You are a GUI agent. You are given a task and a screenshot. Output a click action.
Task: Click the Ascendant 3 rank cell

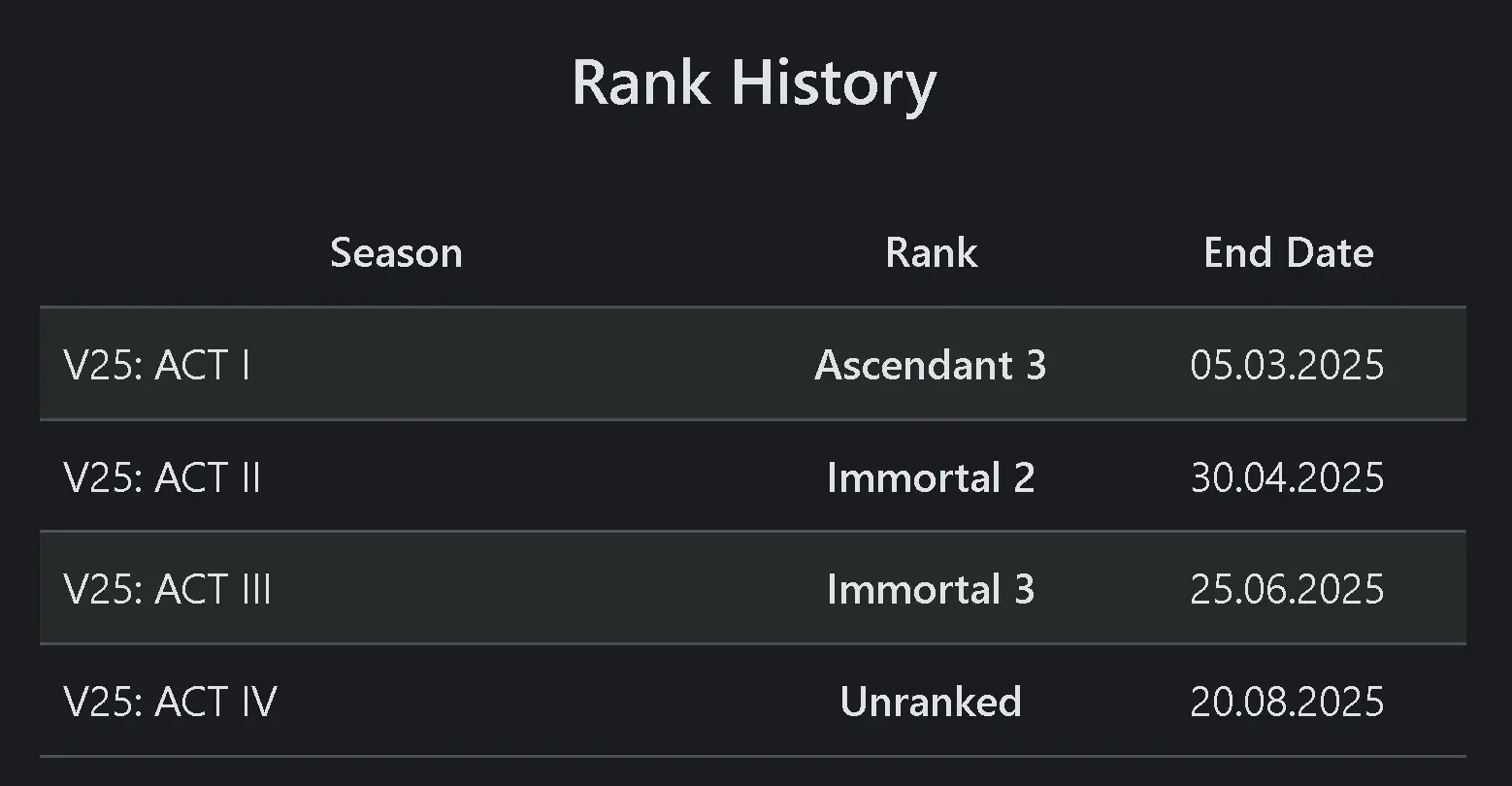pos(930,366)
